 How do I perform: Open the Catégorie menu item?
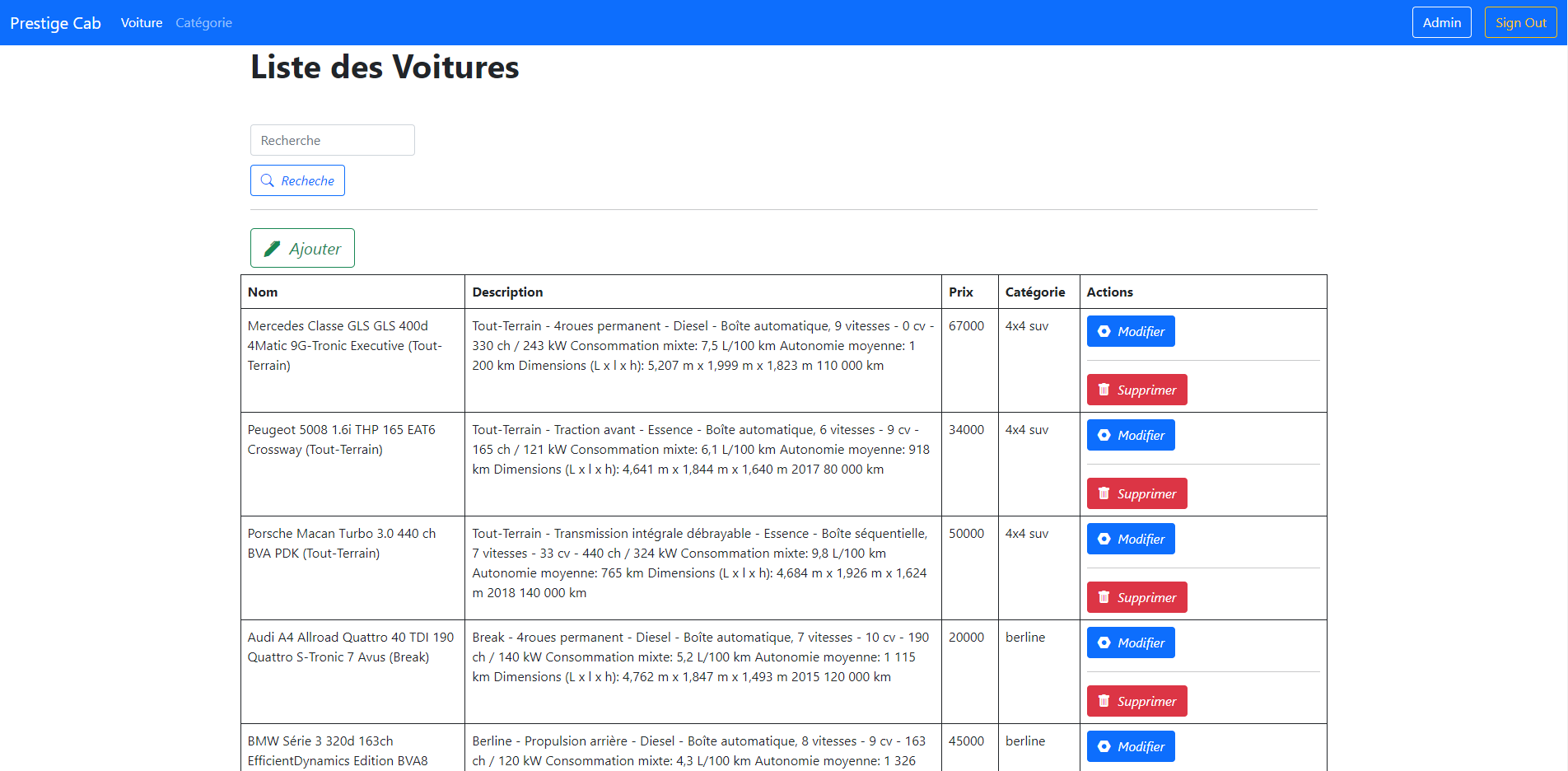[203, 23]
